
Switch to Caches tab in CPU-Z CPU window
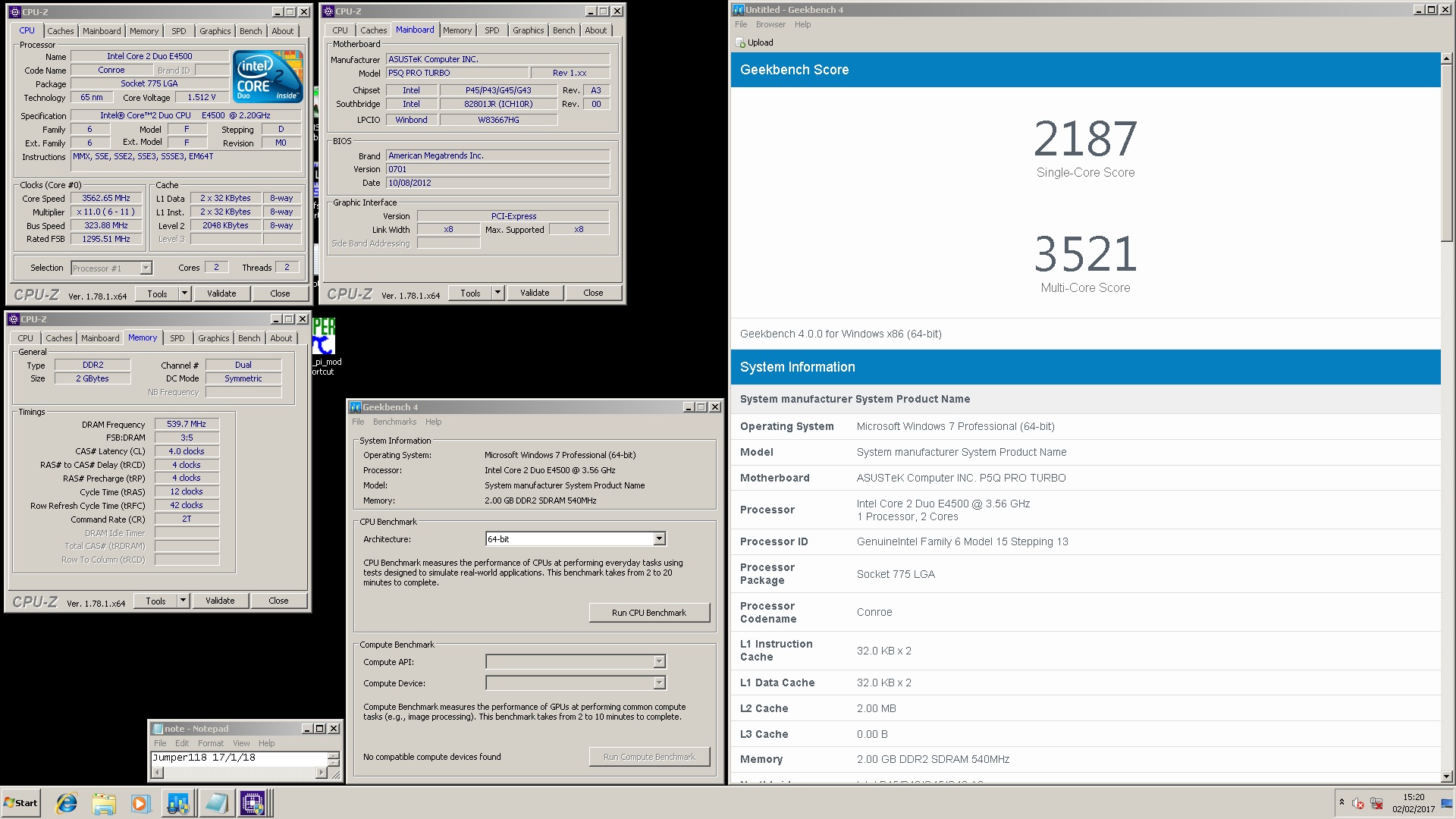(x=61, y=31)
